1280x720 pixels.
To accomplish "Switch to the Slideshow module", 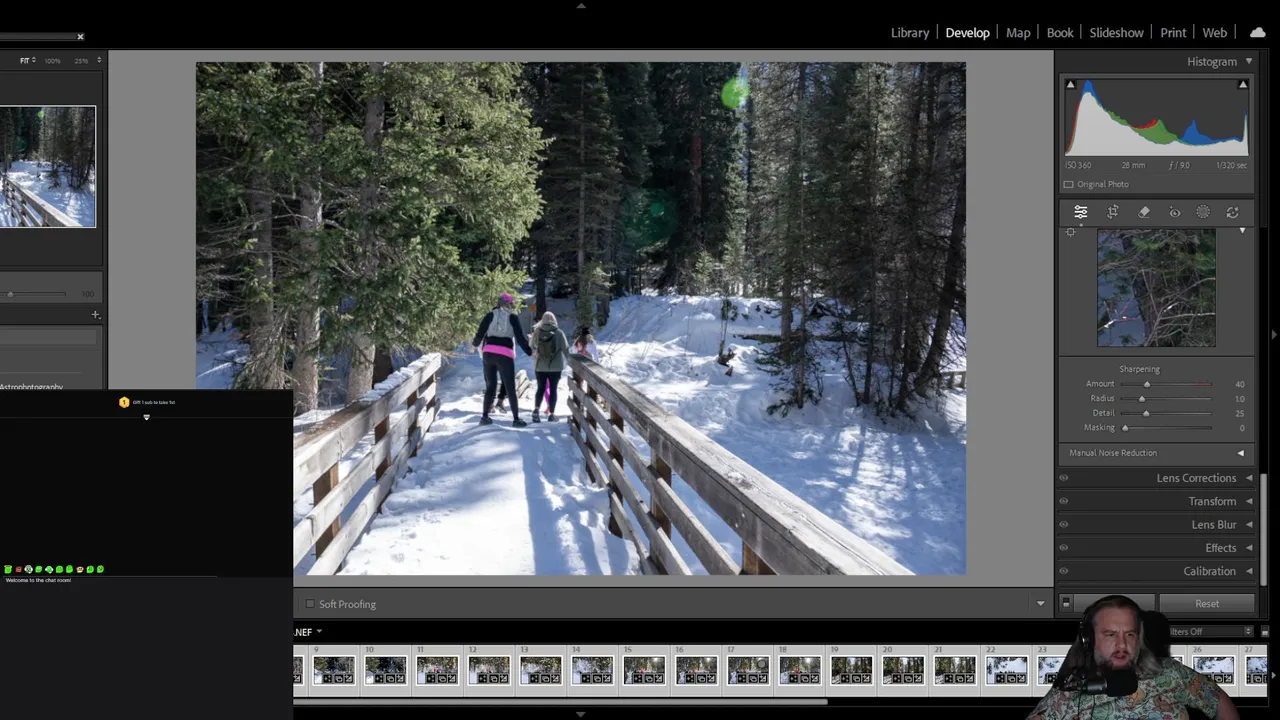I will [1116, 33].
